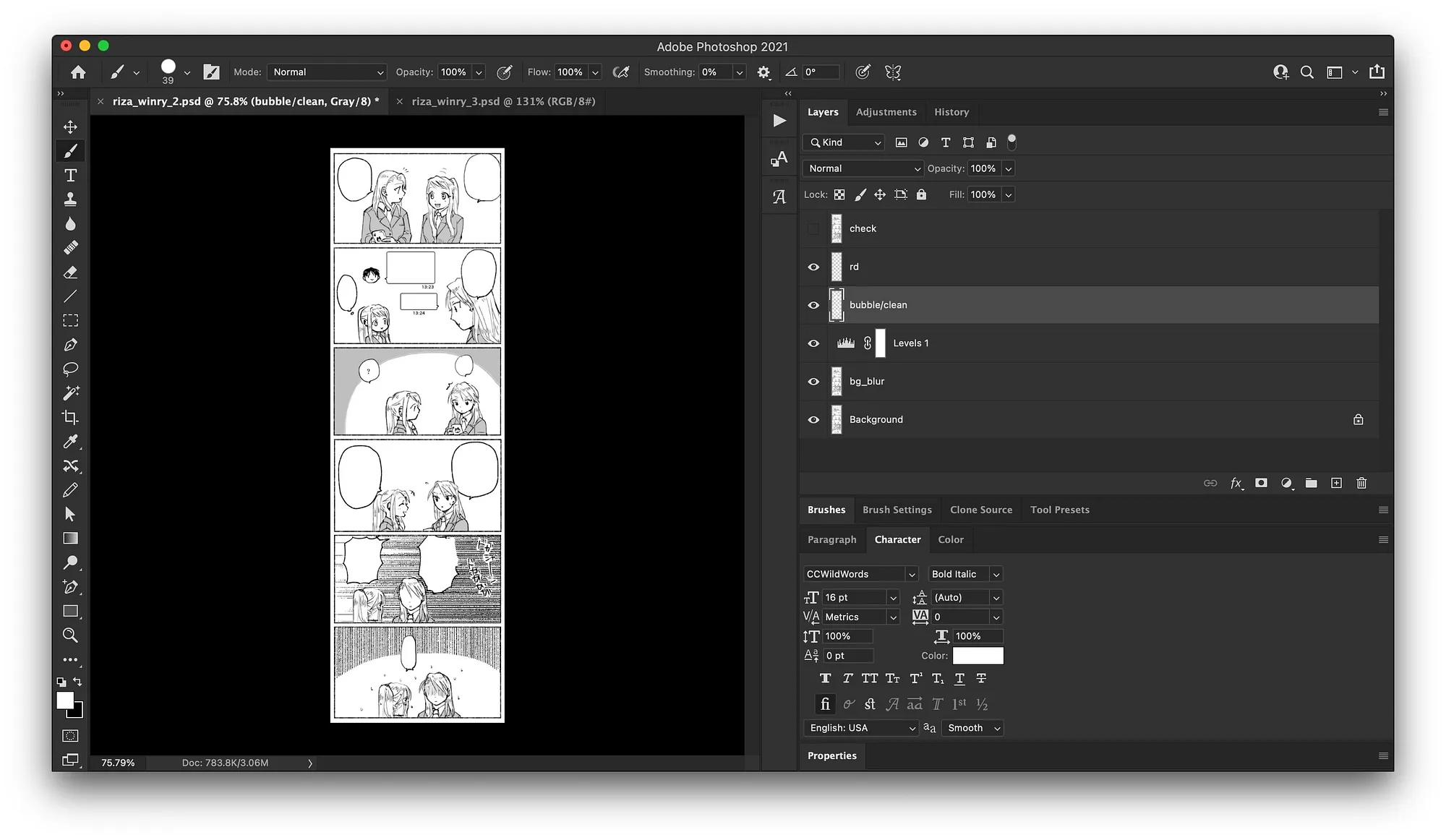Toggle lock transparent pixels
Viewport: 1446px width, 840px height.
pos(839,194)
